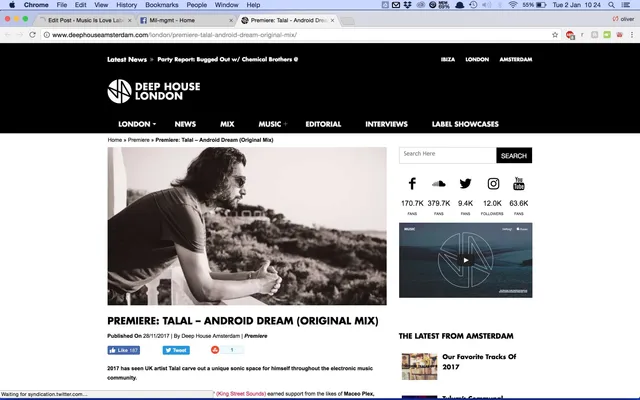Click the King Street Sounds link

tap(241, 394)
